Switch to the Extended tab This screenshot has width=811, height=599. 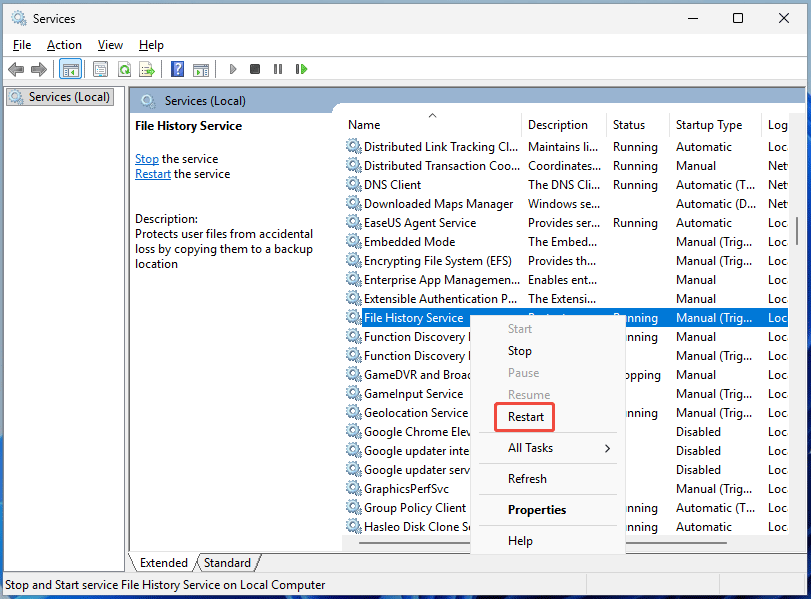(x=163, y=563)
